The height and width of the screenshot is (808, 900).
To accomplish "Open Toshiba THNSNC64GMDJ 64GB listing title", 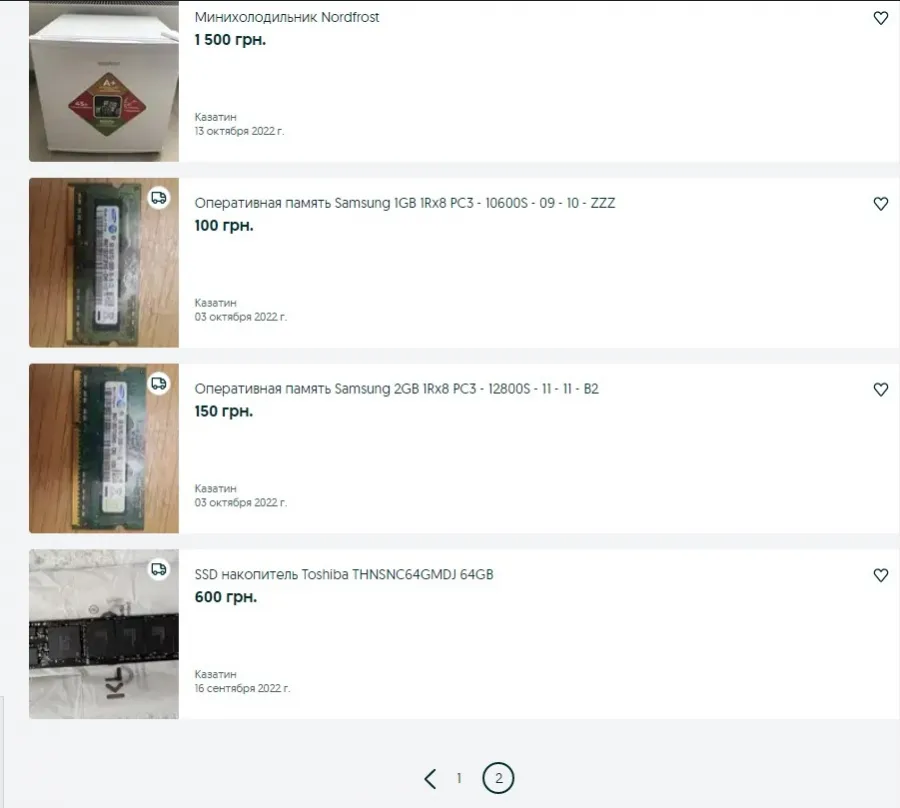I will coord(344,574).
